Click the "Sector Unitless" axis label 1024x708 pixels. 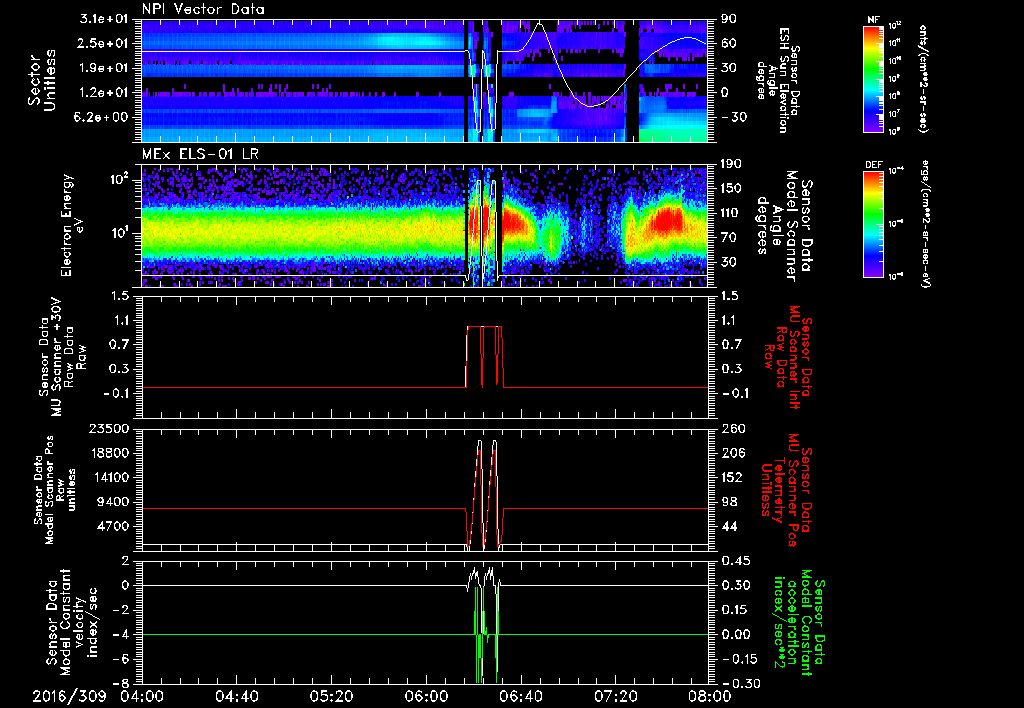click(42, 81)
